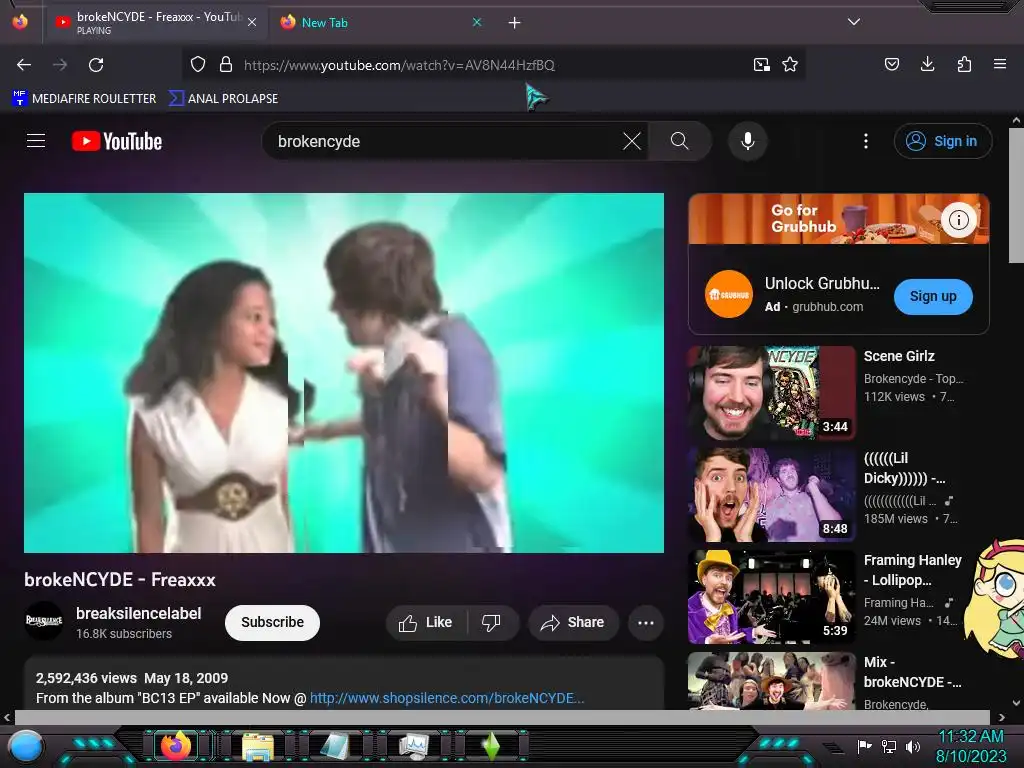Go to the YouTube home logo
1024x768 pixels.
click(117, 141)
